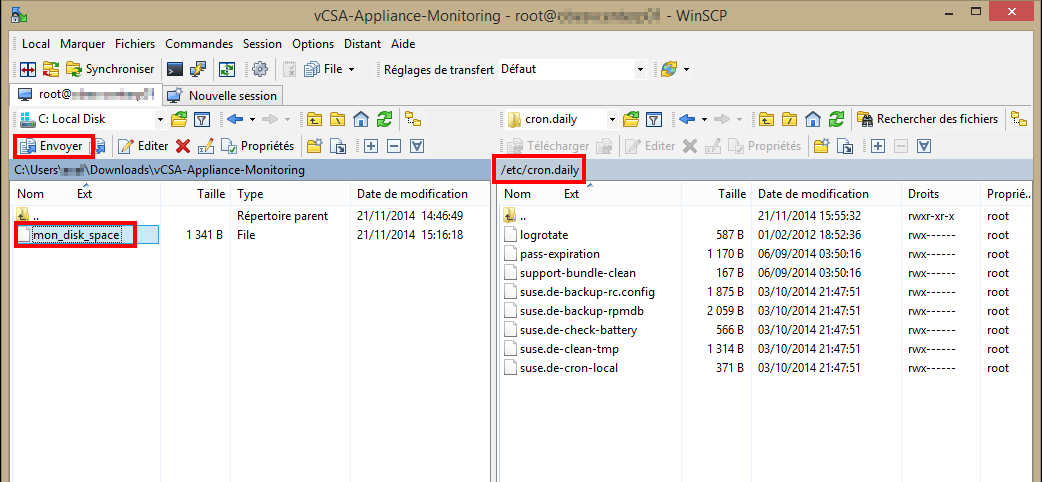Screen dimensions: 1042x482
Task: Expand the cron.daily remote directory dropdown
Action: [610, 119]
